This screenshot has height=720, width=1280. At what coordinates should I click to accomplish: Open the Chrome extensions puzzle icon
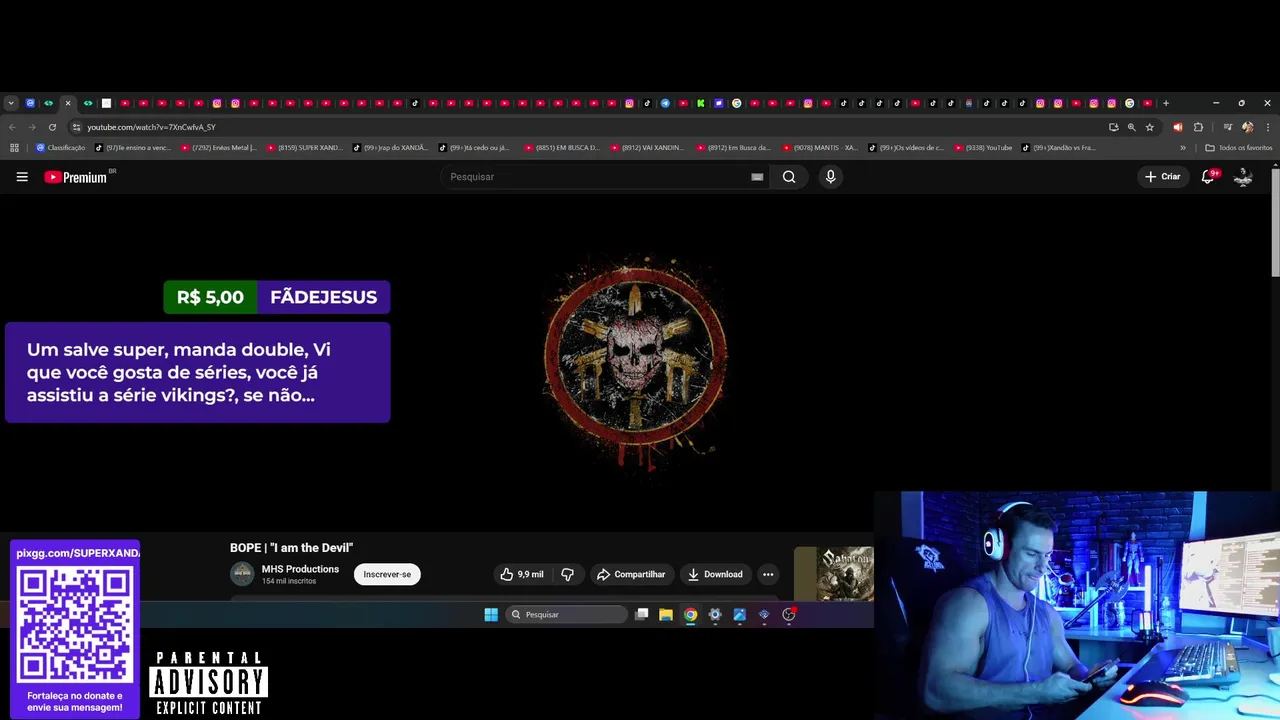pos(1198,127)
